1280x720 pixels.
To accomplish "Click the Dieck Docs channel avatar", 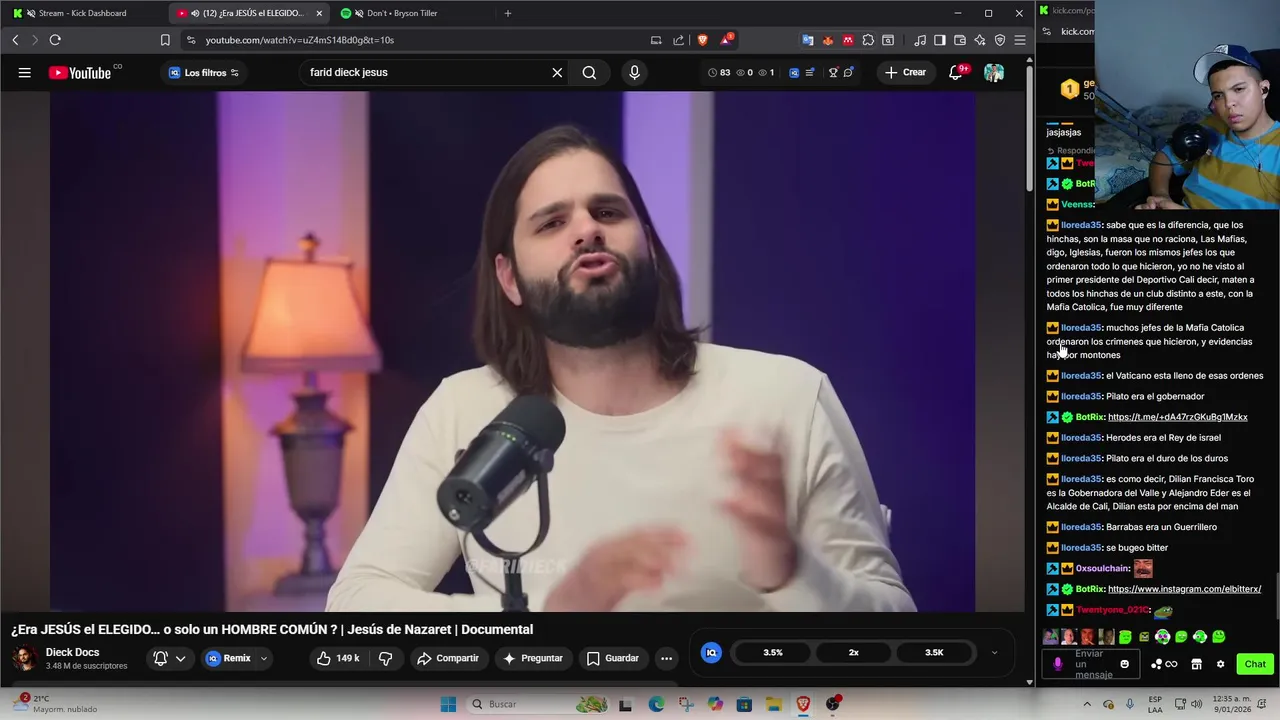I will [24, 658].
